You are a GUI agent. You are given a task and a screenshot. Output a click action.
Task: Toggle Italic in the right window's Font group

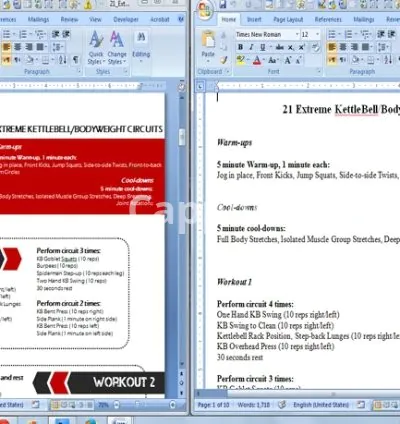251,47
